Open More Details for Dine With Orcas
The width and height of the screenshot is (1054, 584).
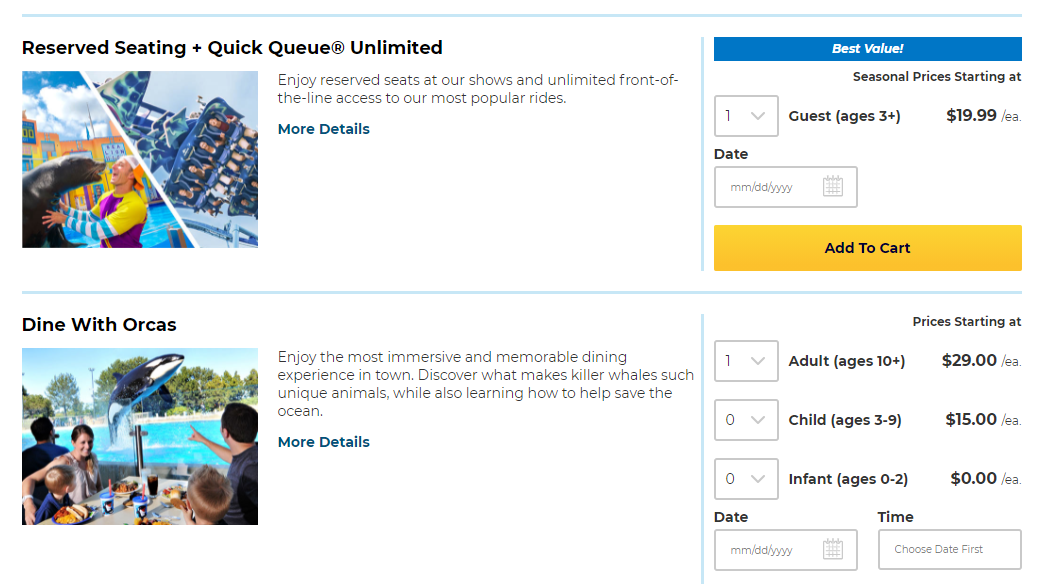[x=323, y=441]
